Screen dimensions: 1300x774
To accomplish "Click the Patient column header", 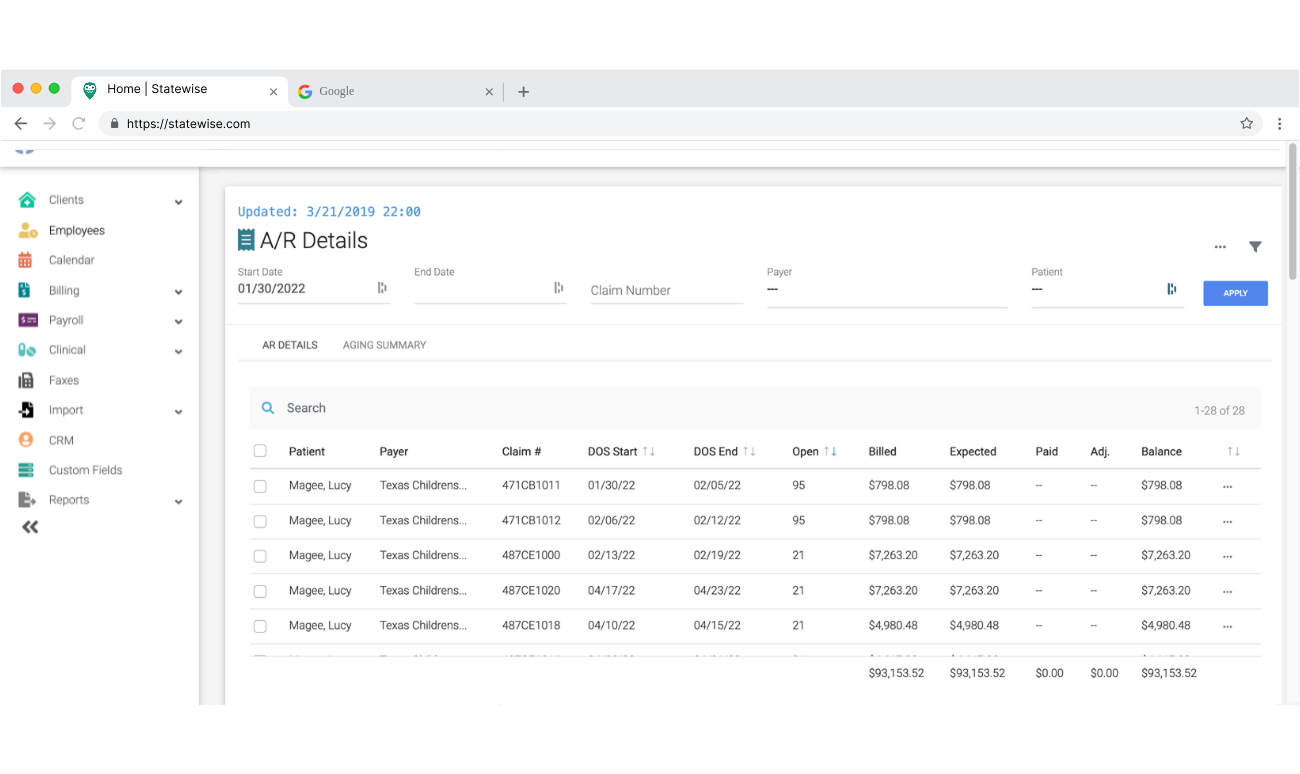I will click(307, 452).
